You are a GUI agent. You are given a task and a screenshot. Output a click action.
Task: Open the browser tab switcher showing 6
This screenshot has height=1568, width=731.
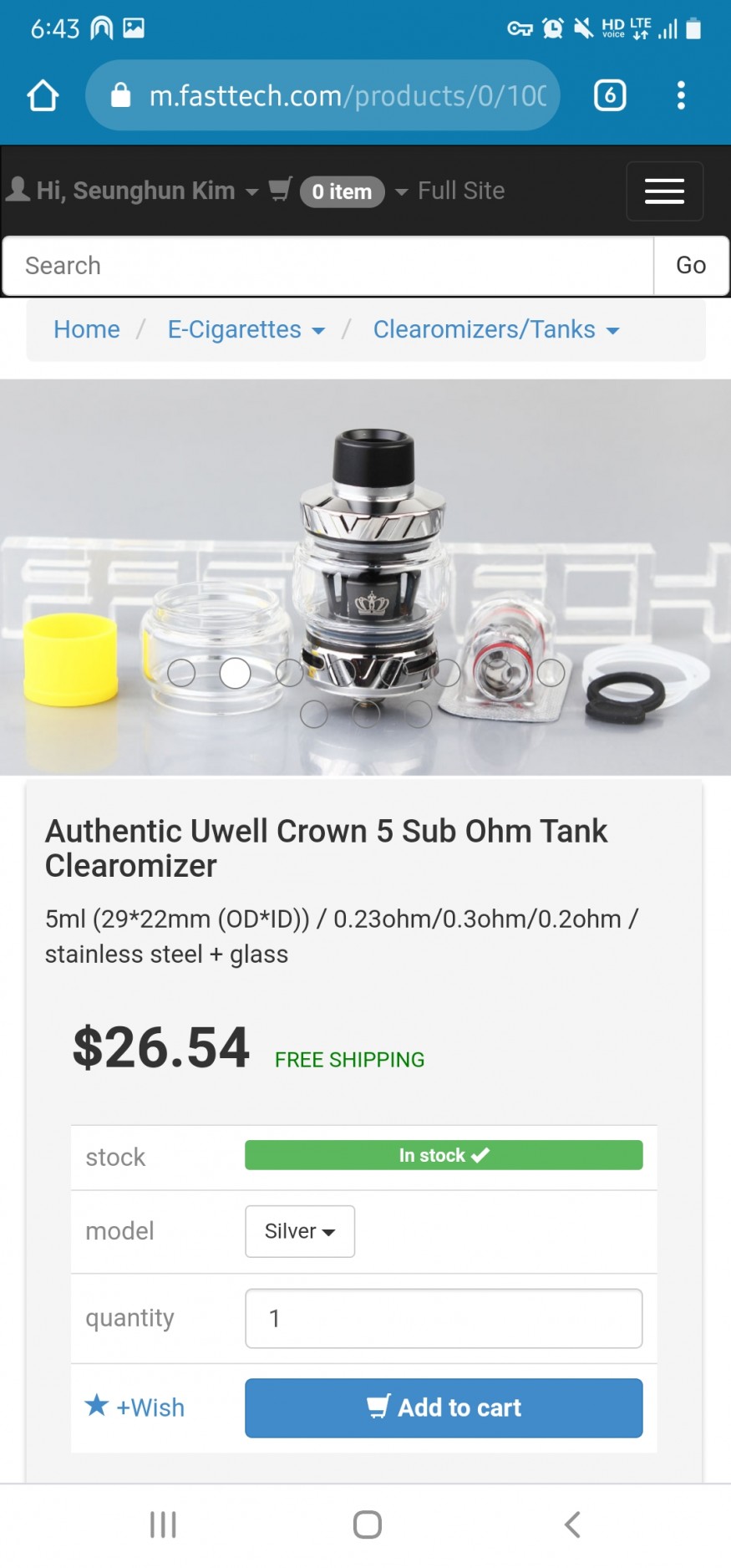pos(610,95)
